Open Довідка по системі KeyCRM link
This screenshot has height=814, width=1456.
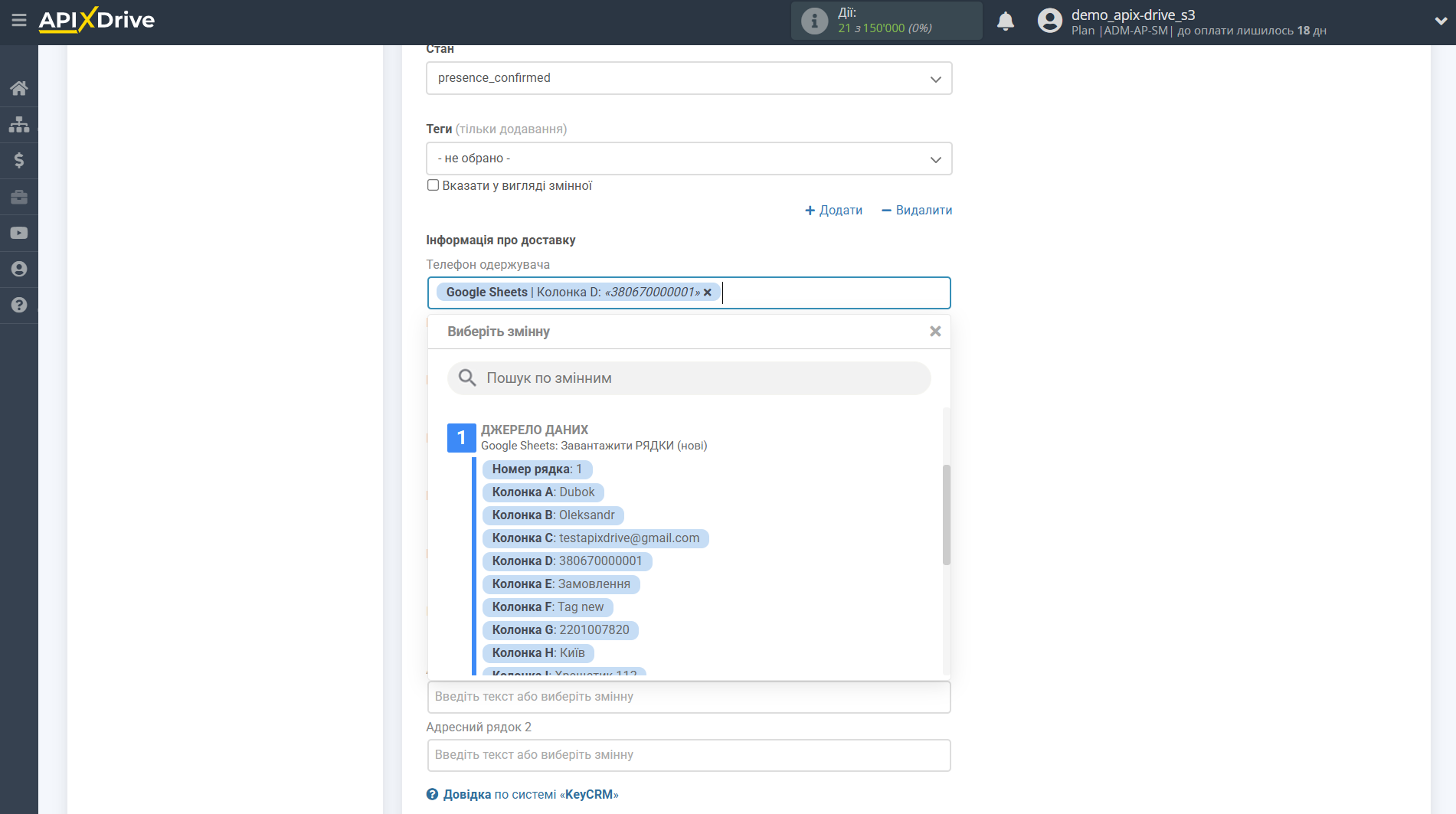tap(531, 795)
